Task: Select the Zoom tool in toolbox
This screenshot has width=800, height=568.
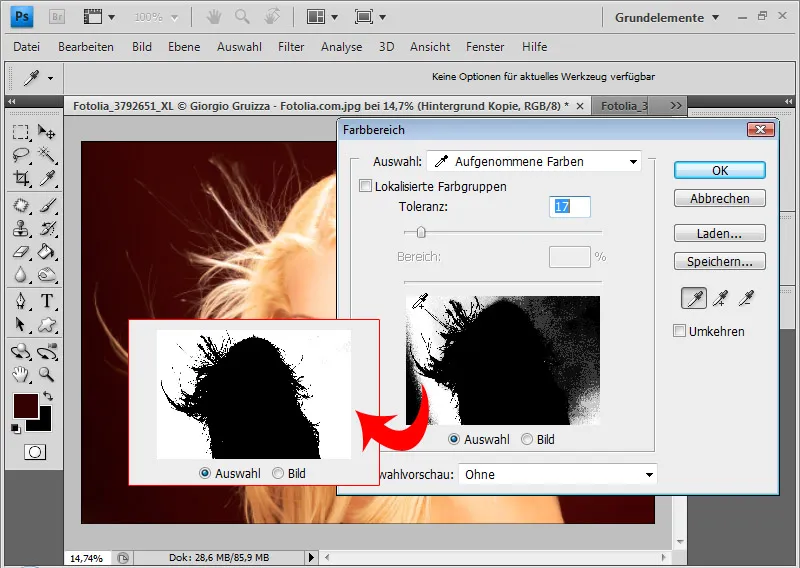Action: pos(46,375)
